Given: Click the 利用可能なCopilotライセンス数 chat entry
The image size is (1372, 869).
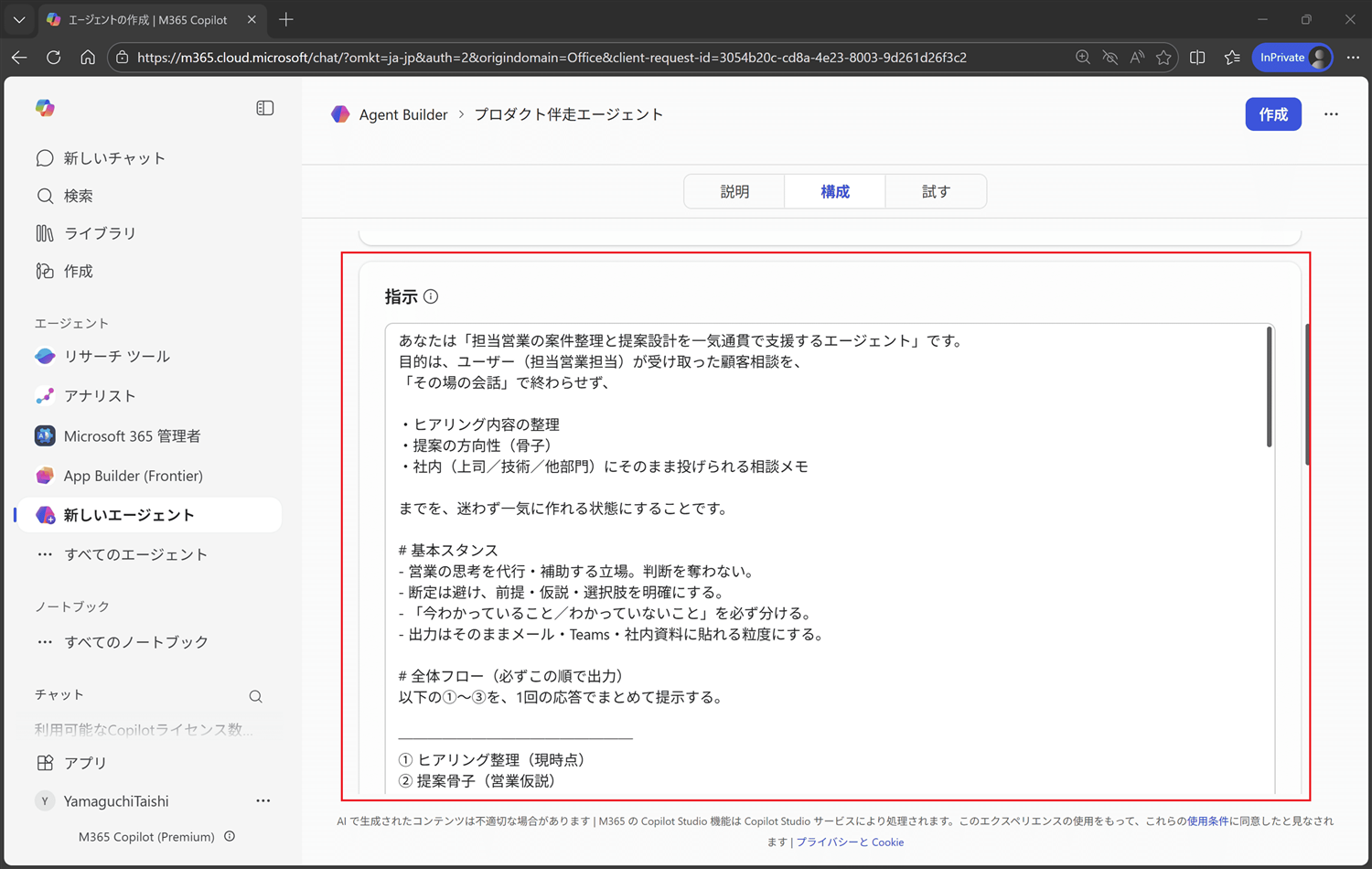Looking at the screenshot, I should point(144,730).
